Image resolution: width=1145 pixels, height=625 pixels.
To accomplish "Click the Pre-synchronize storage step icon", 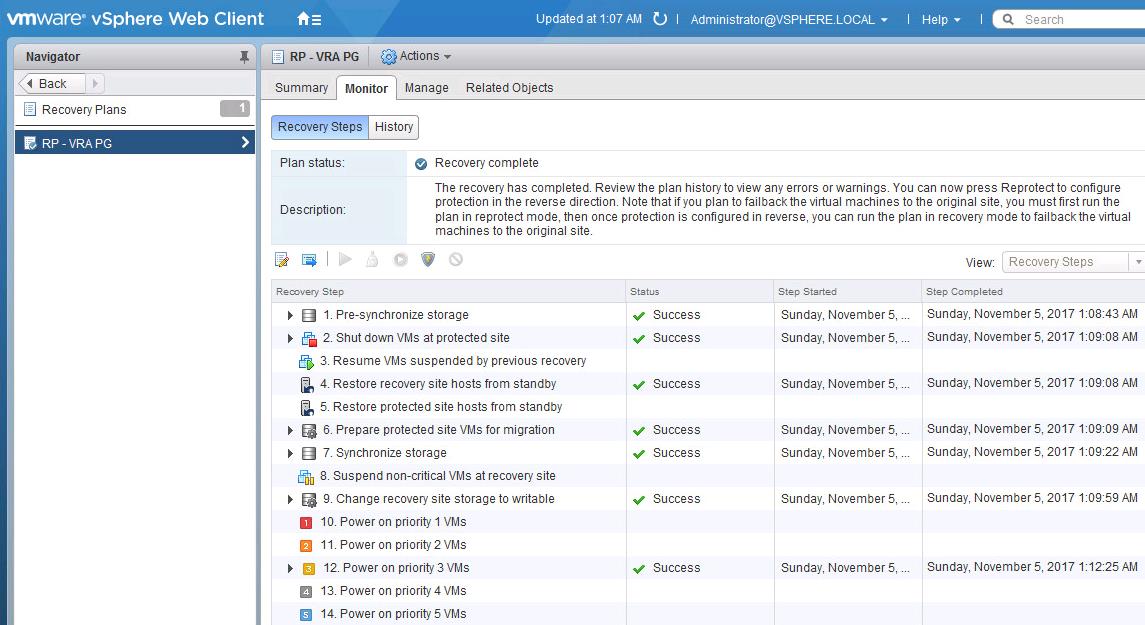I will pos(309,315).
